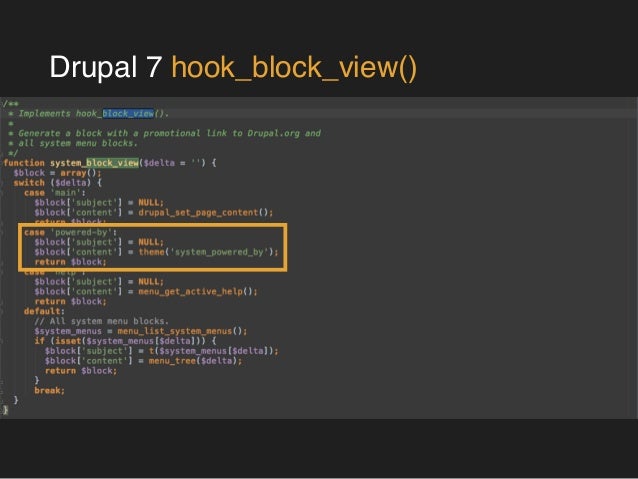
Task: Click the "function system_block_view($delta = '')" line
Action: click(109, 163)
